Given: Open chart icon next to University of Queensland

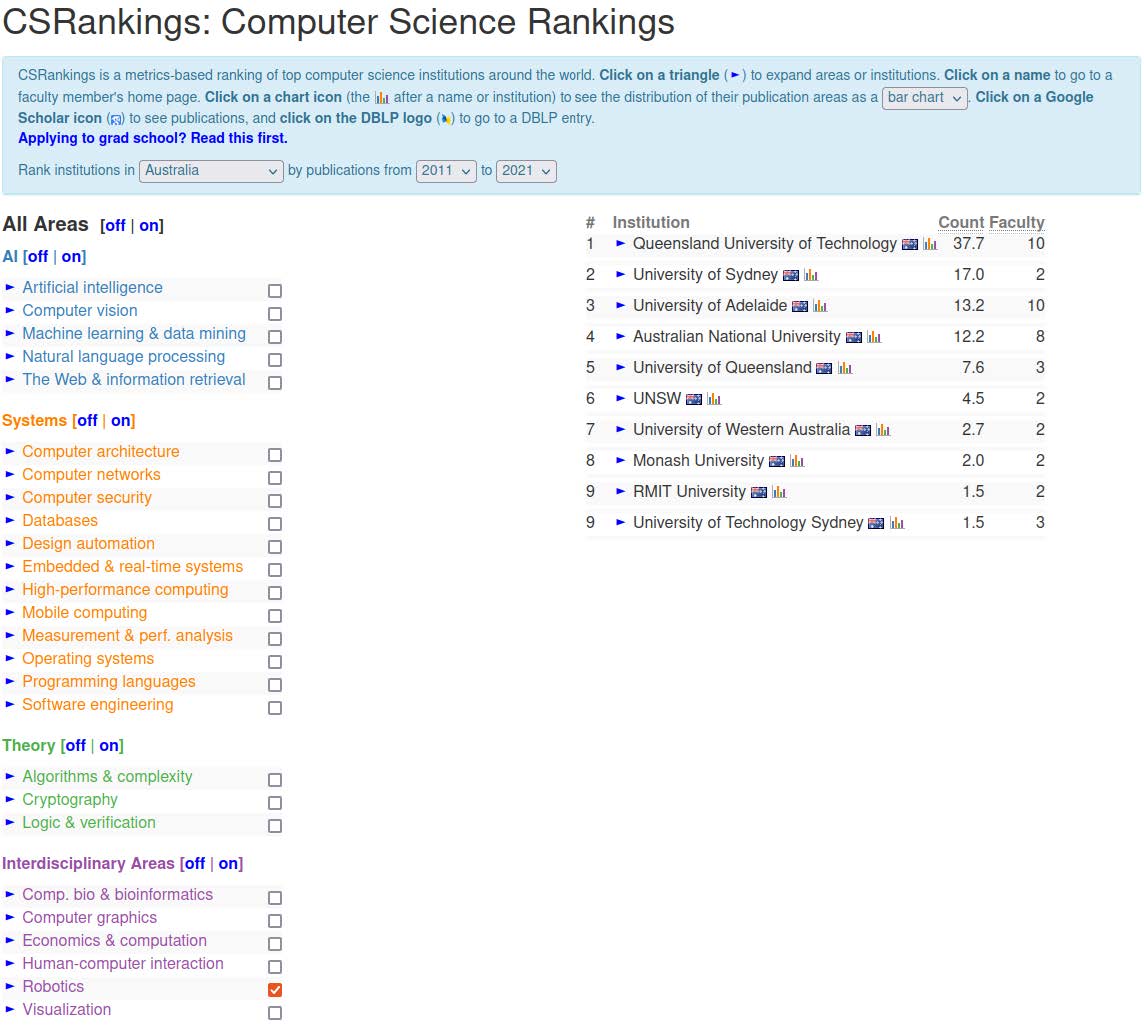Looking at the screenshot, I should [x=845, y=368].
